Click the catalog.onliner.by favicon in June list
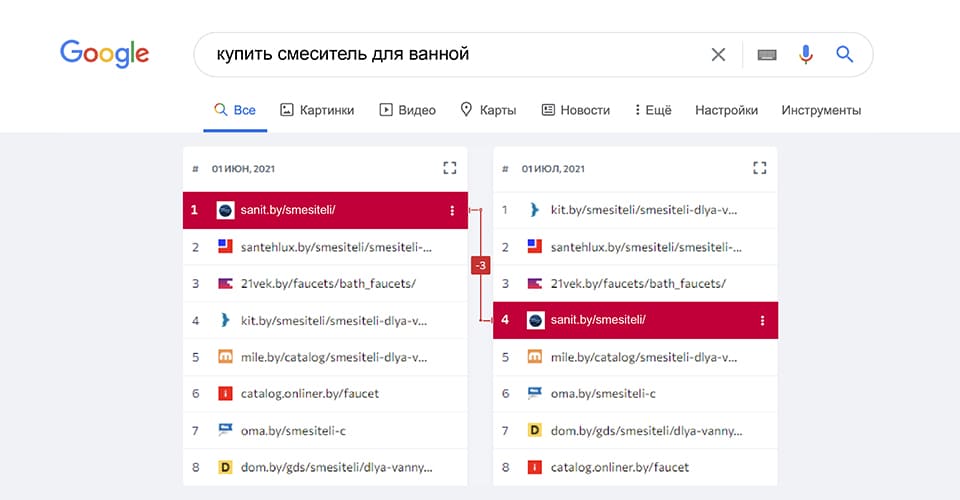Viewport: 960px width, 500px height. 225,394
